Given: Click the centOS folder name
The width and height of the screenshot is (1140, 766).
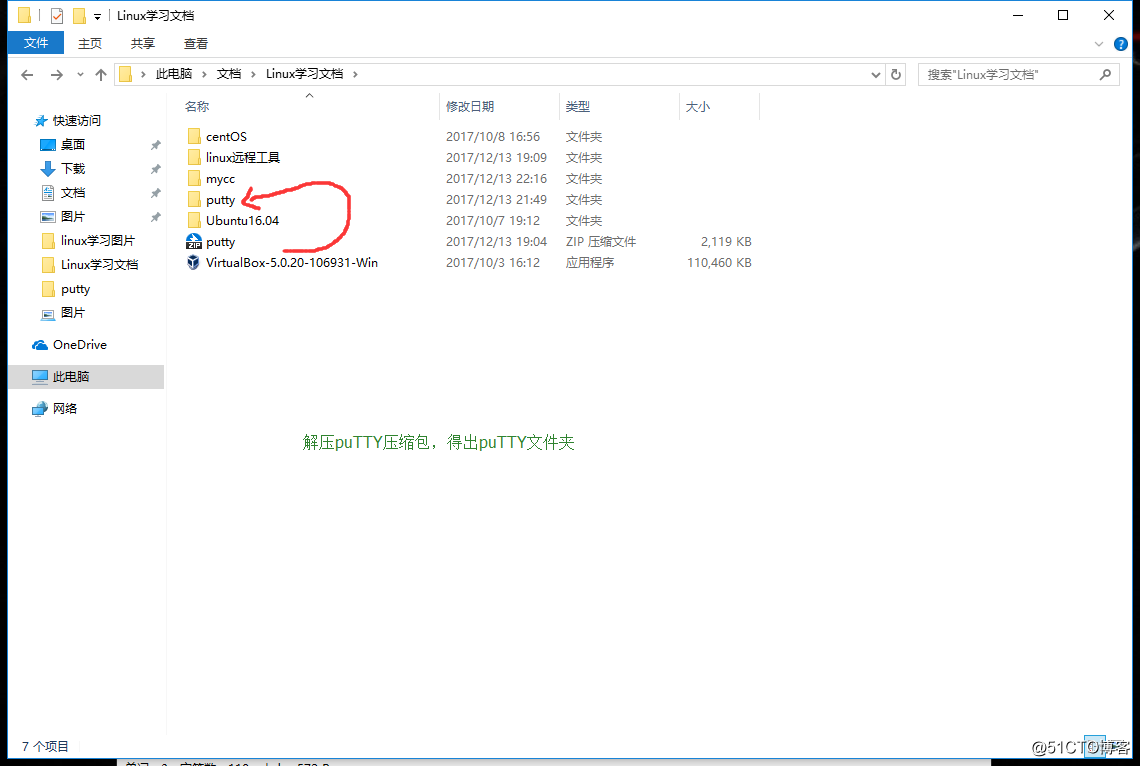Looking at the screenshot, I should [x=226, y=137].
